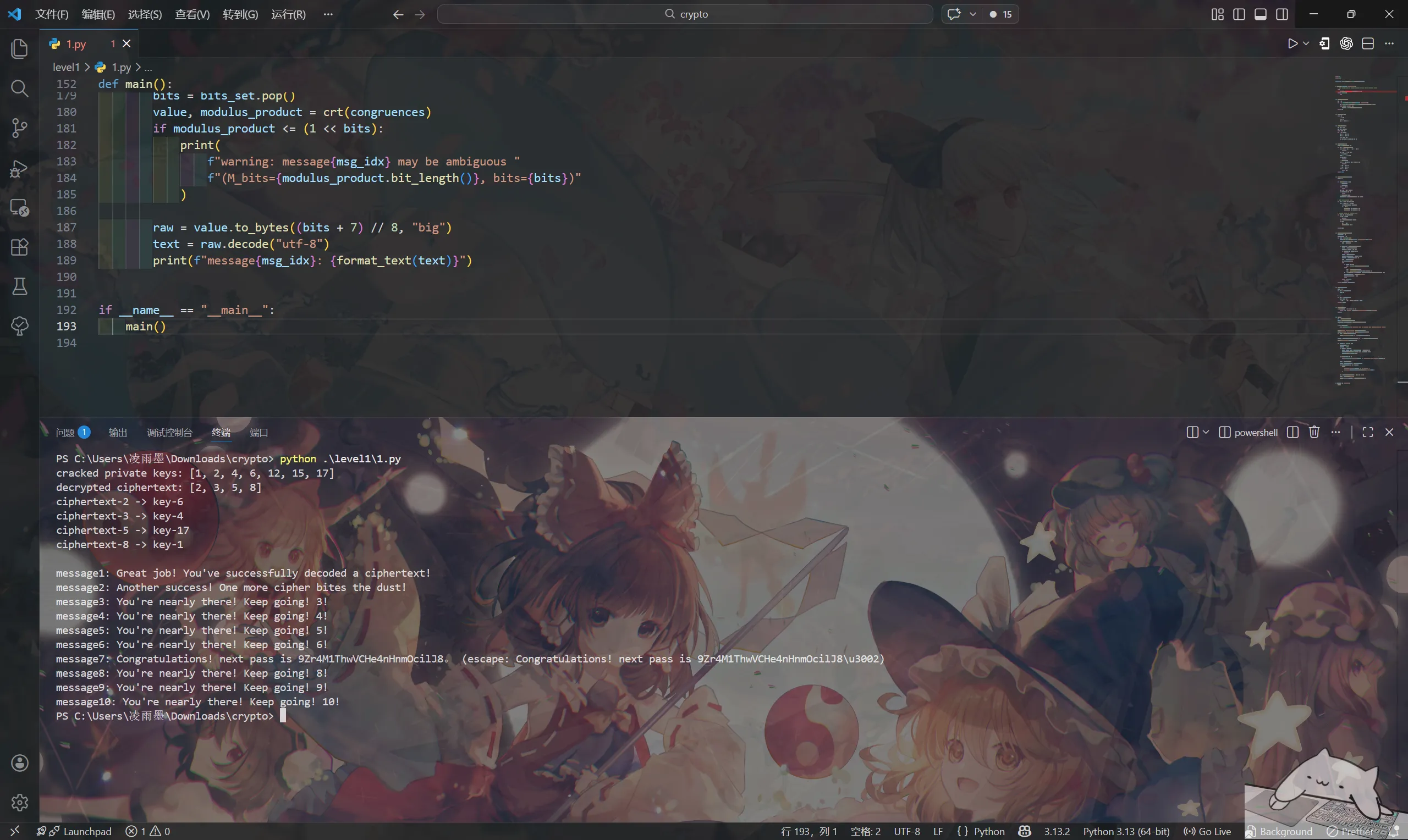Run Python file with the play button
Screen dimensions: 1408x840
click(x=1292, y=43)
